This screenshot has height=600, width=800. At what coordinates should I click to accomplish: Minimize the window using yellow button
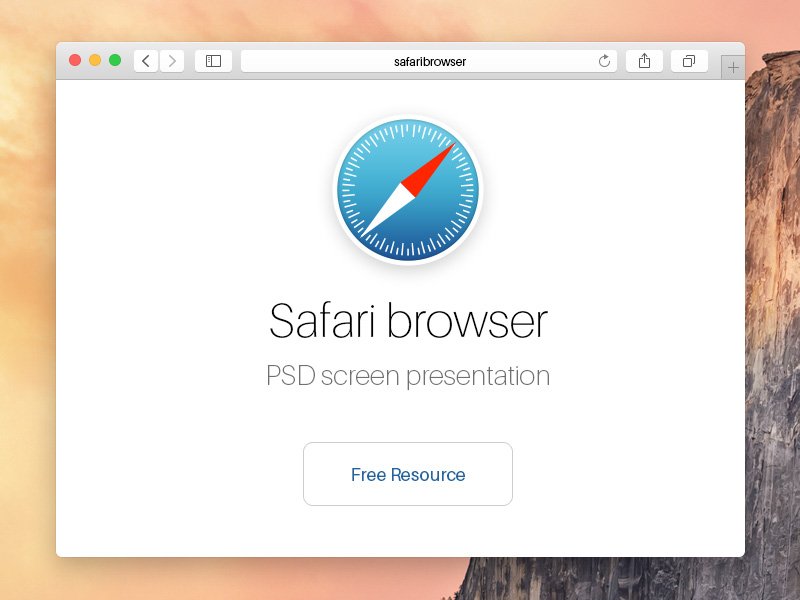pyautogui.click(x=95, y=61)
